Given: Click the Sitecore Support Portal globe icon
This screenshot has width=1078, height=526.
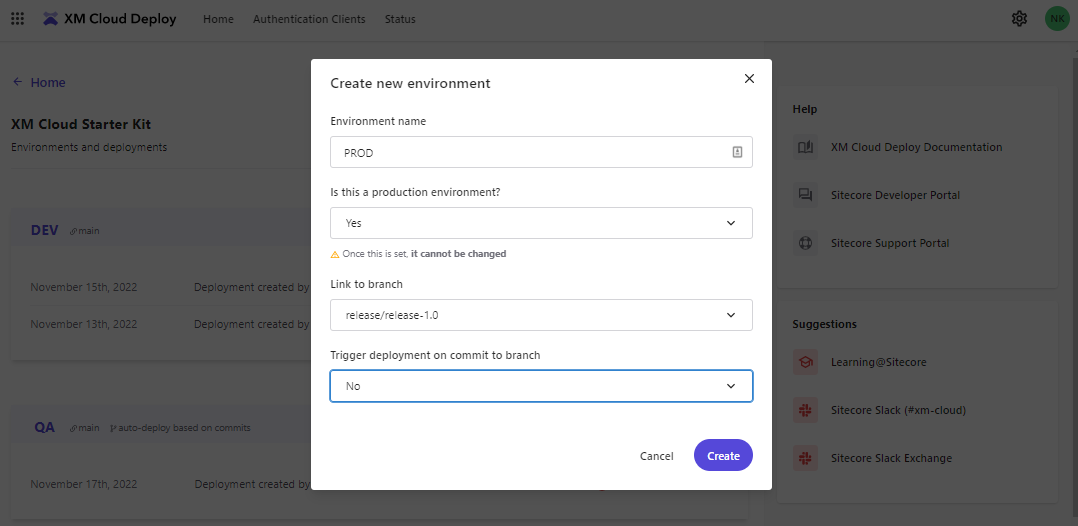Looking at the screenshot, I should coord(805,243).
